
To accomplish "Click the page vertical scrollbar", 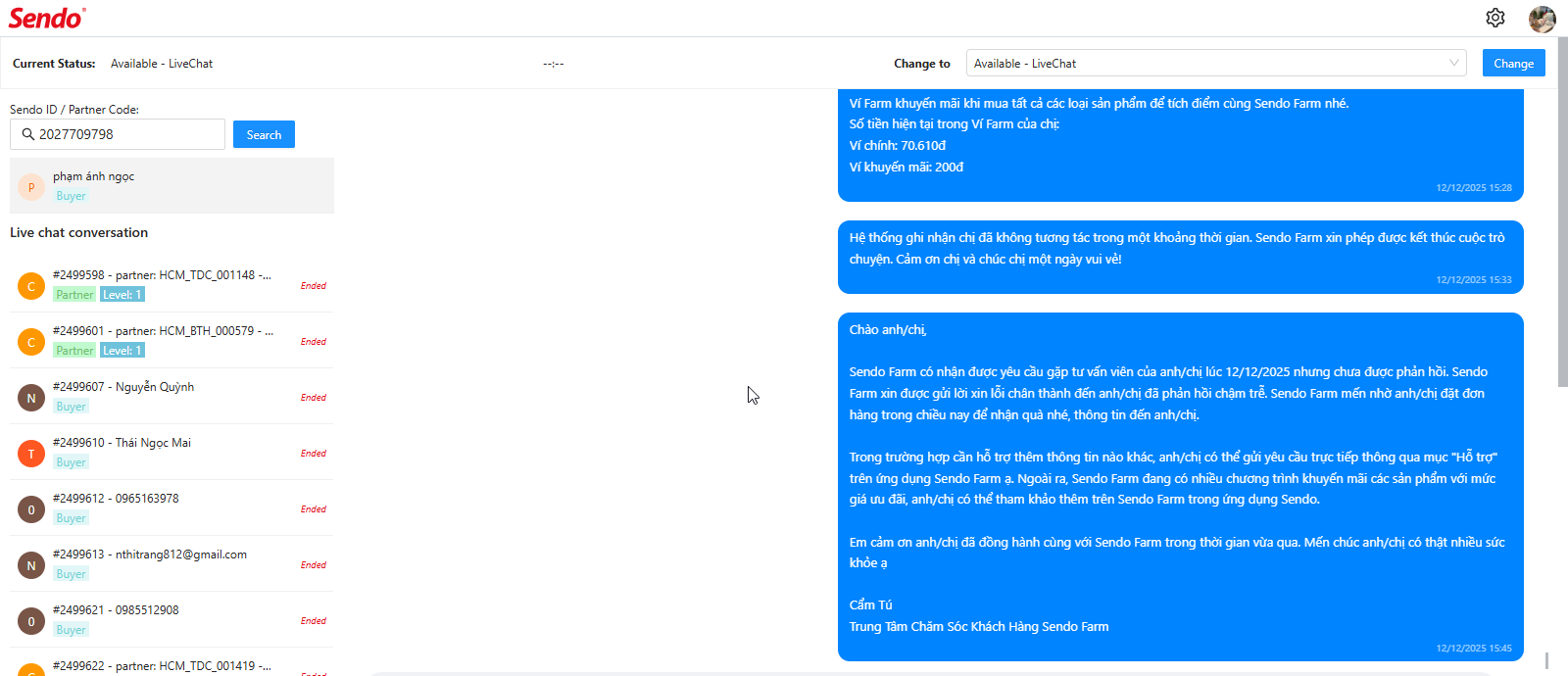I will (1563, 212).
